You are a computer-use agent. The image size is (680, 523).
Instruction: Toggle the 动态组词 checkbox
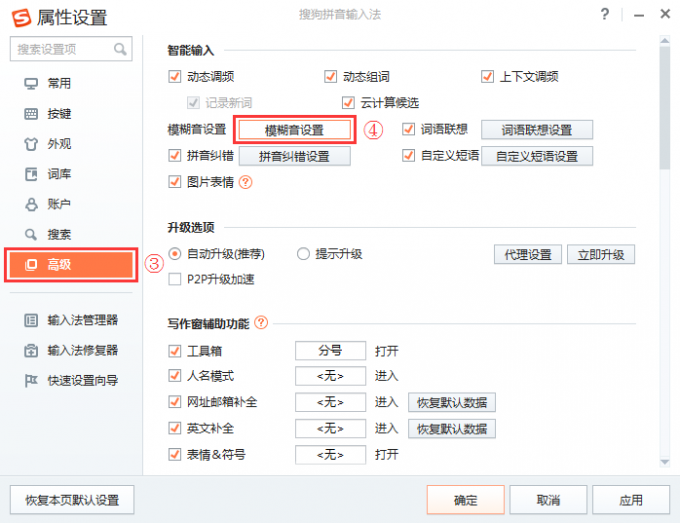coord(330,77)
